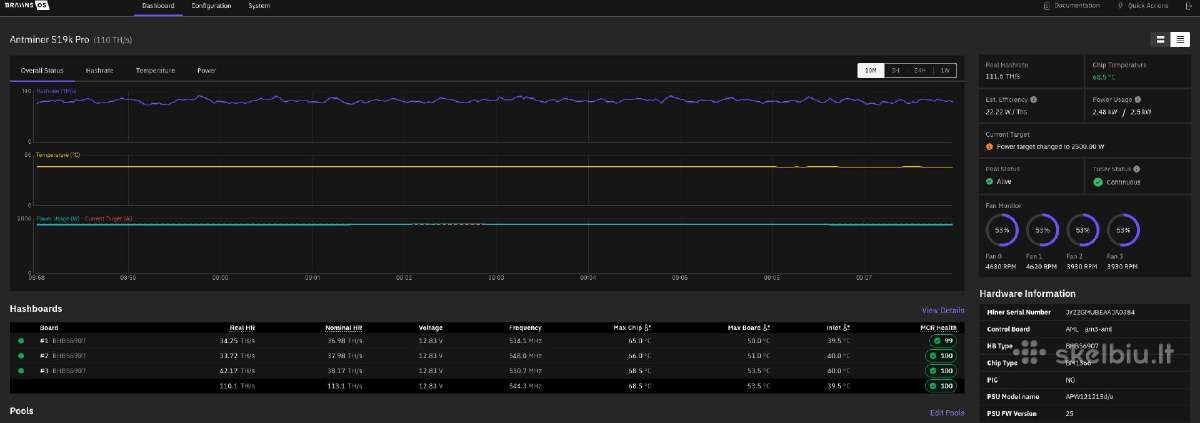This screenshot has width=1200, height=423.
Task: Select the Hashrate chart tab
Action: 99,70
